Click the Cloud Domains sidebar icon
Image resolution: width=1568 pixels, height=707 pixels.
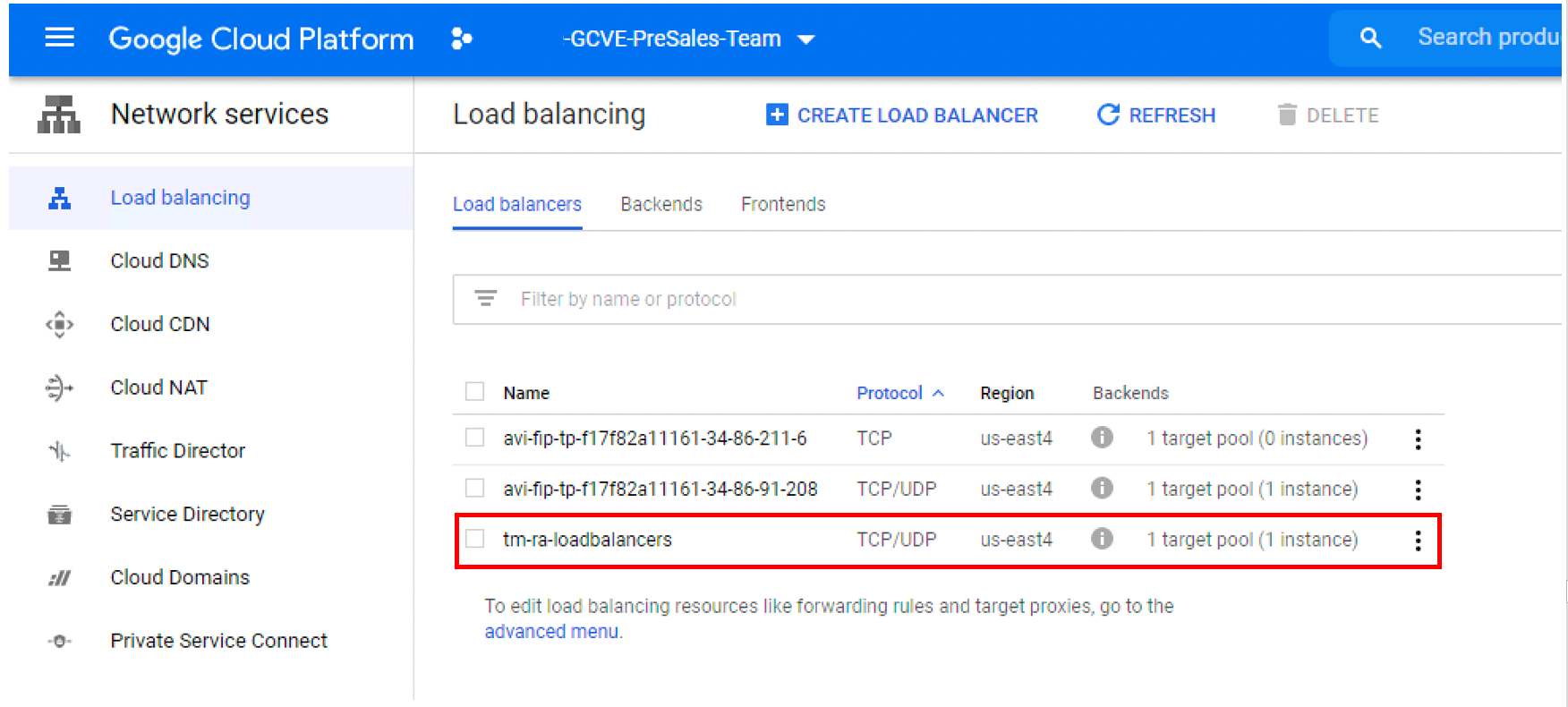tap(59, 578)
